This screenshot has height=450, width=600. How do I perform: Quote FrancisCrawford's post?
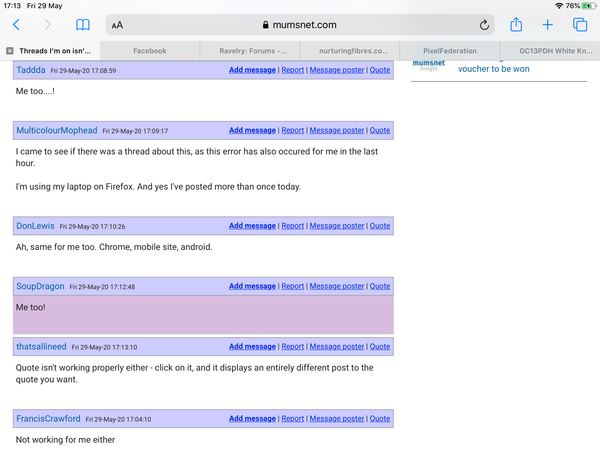coord(380,419)
